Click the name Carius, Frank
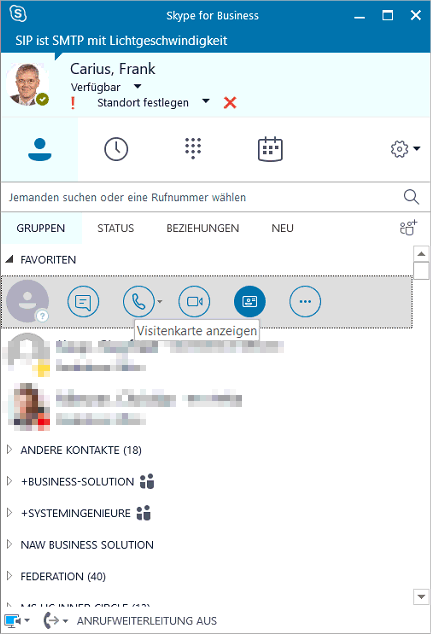The image size is (431, 634). tap(113, 69)
